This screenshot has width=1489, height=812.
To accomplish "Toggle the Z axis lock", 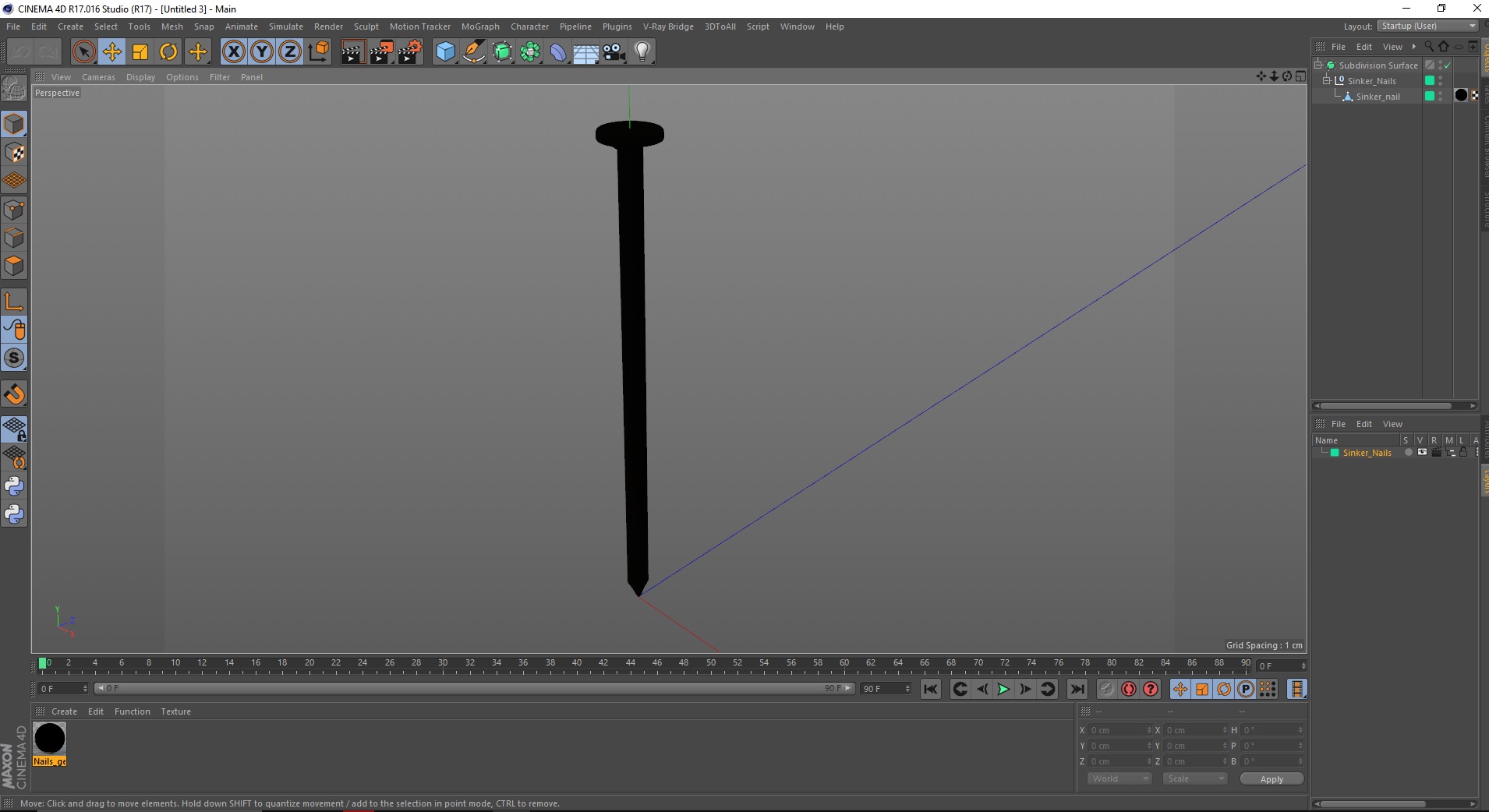I will 290,52.
